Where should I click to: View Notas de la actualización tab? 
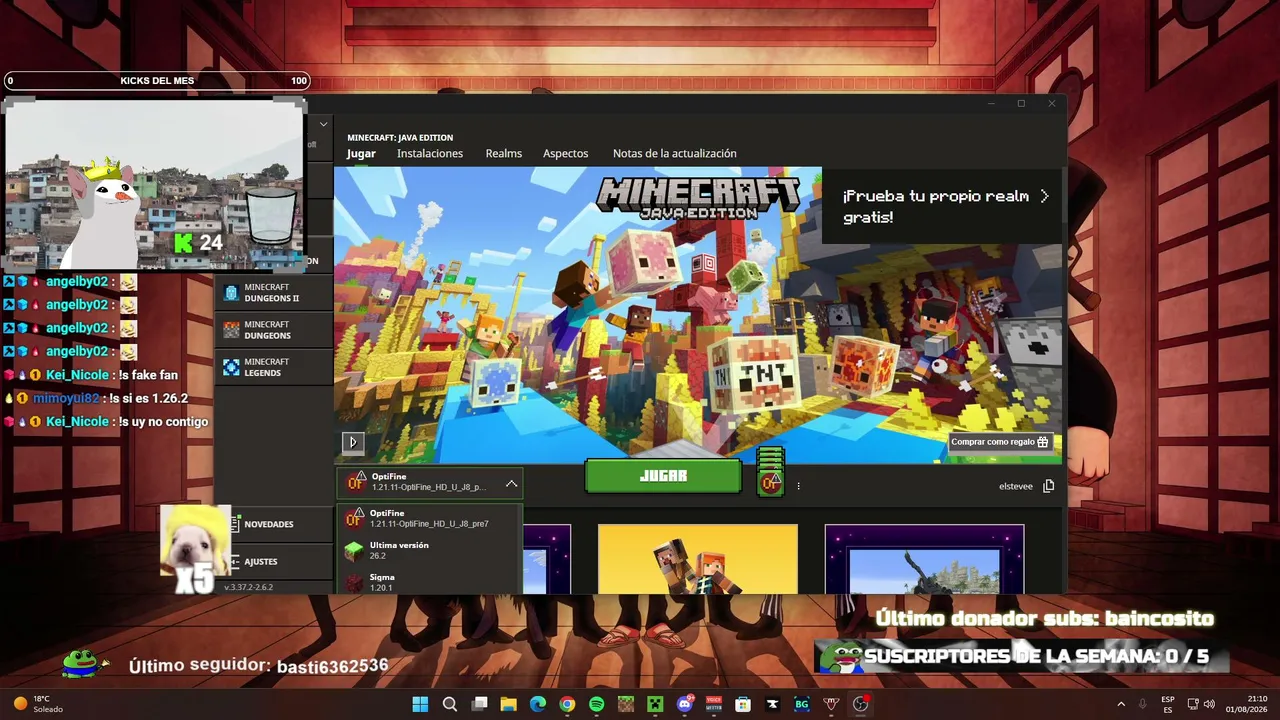click(x=675, y=153)
